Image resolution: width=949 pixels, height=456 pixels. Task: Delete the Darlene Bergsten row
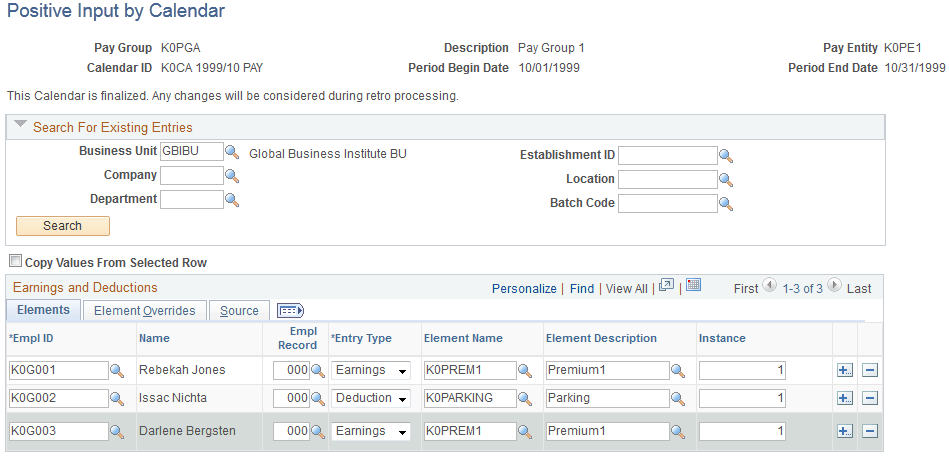pyautogui.click(x=869, y=432)
